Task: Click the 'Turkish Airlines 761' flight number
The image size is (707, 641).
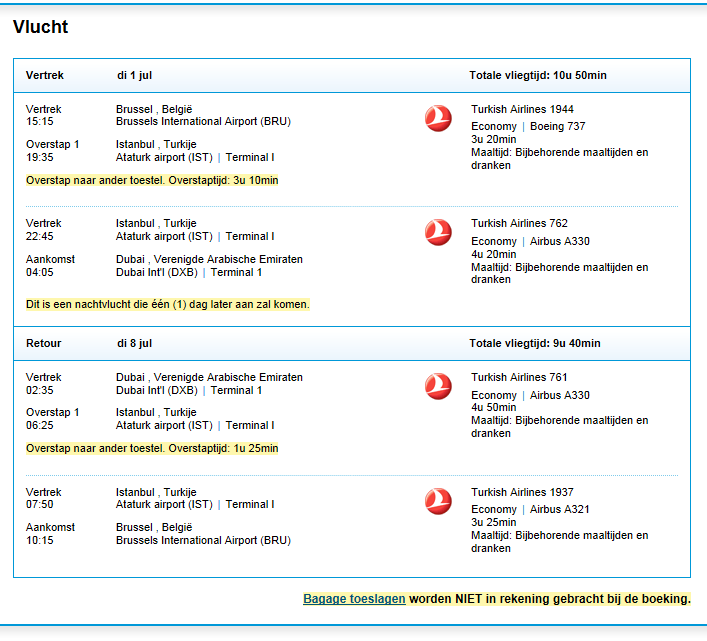Action: click(x=519, y=377)
